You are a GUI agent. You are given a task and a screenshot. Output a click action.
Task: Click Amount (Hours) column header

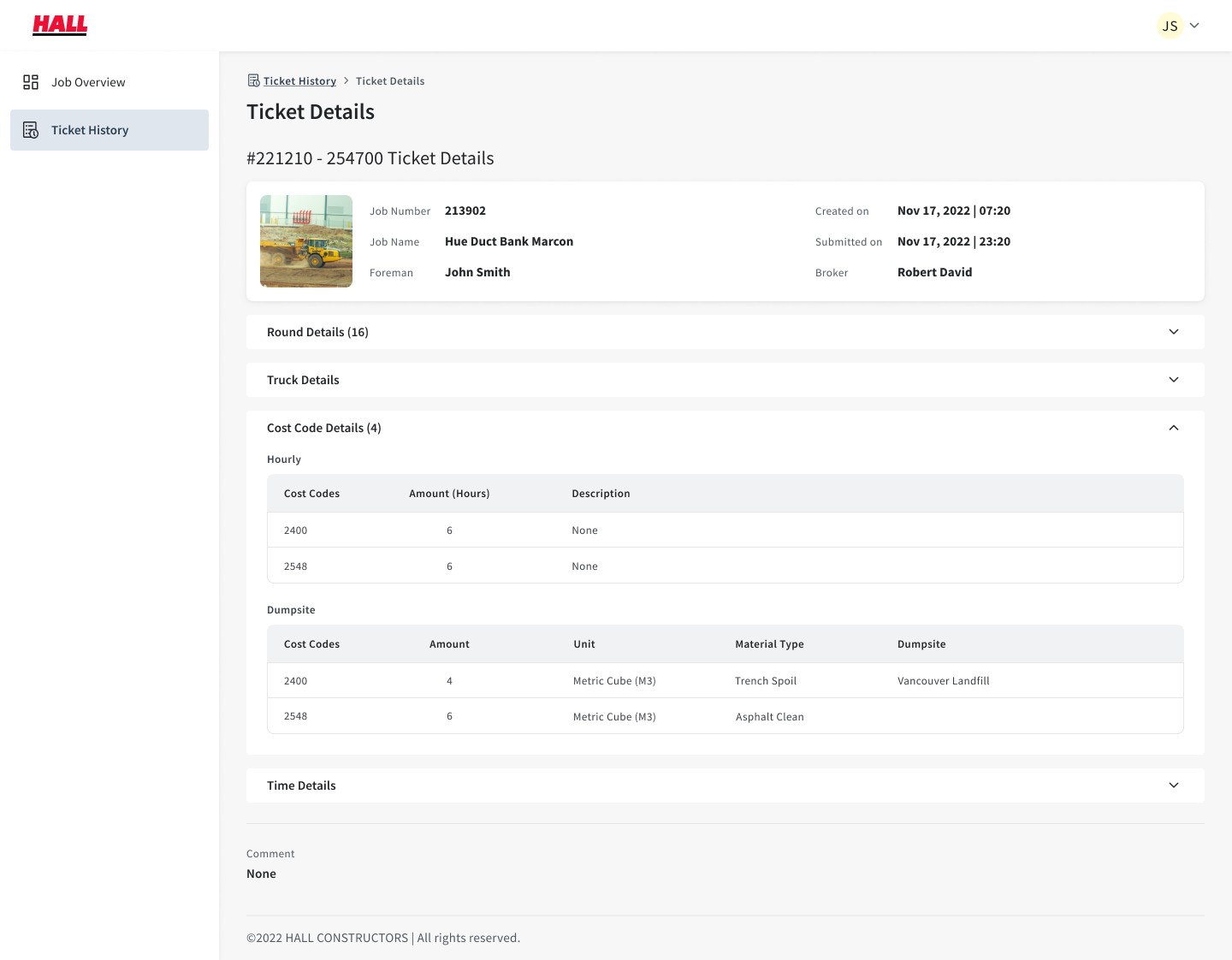(x=449, y=494)
